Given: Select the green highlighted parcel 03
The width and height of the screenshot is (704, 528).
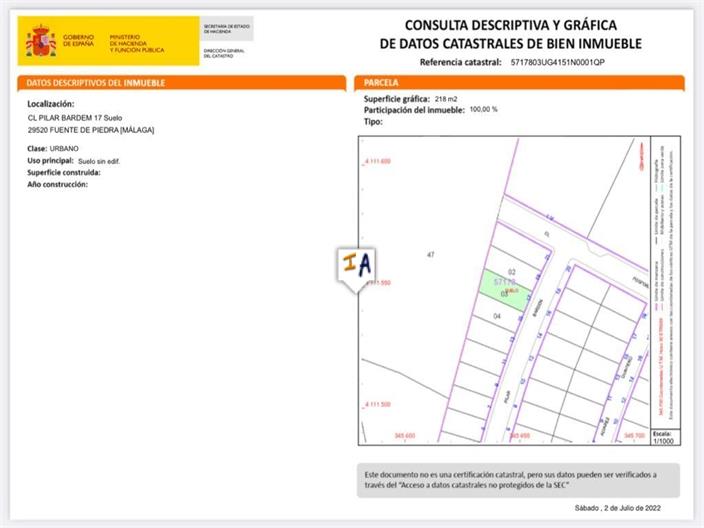Looking at the screenshot, I should tap(507, 290).
